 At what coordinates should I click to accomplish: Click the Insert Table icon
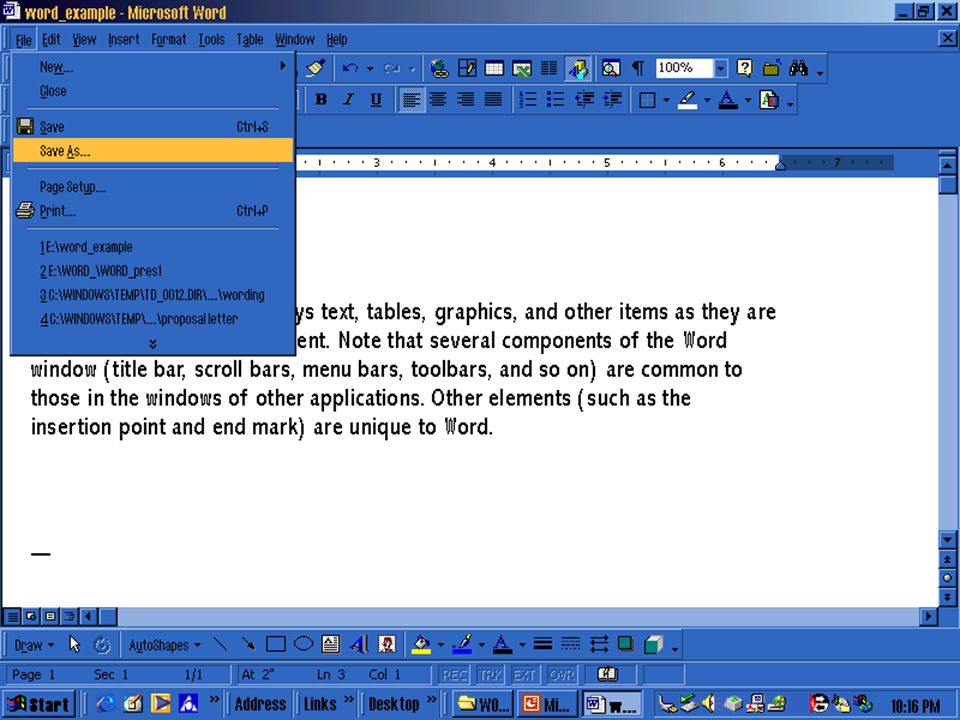pos(494,68)
